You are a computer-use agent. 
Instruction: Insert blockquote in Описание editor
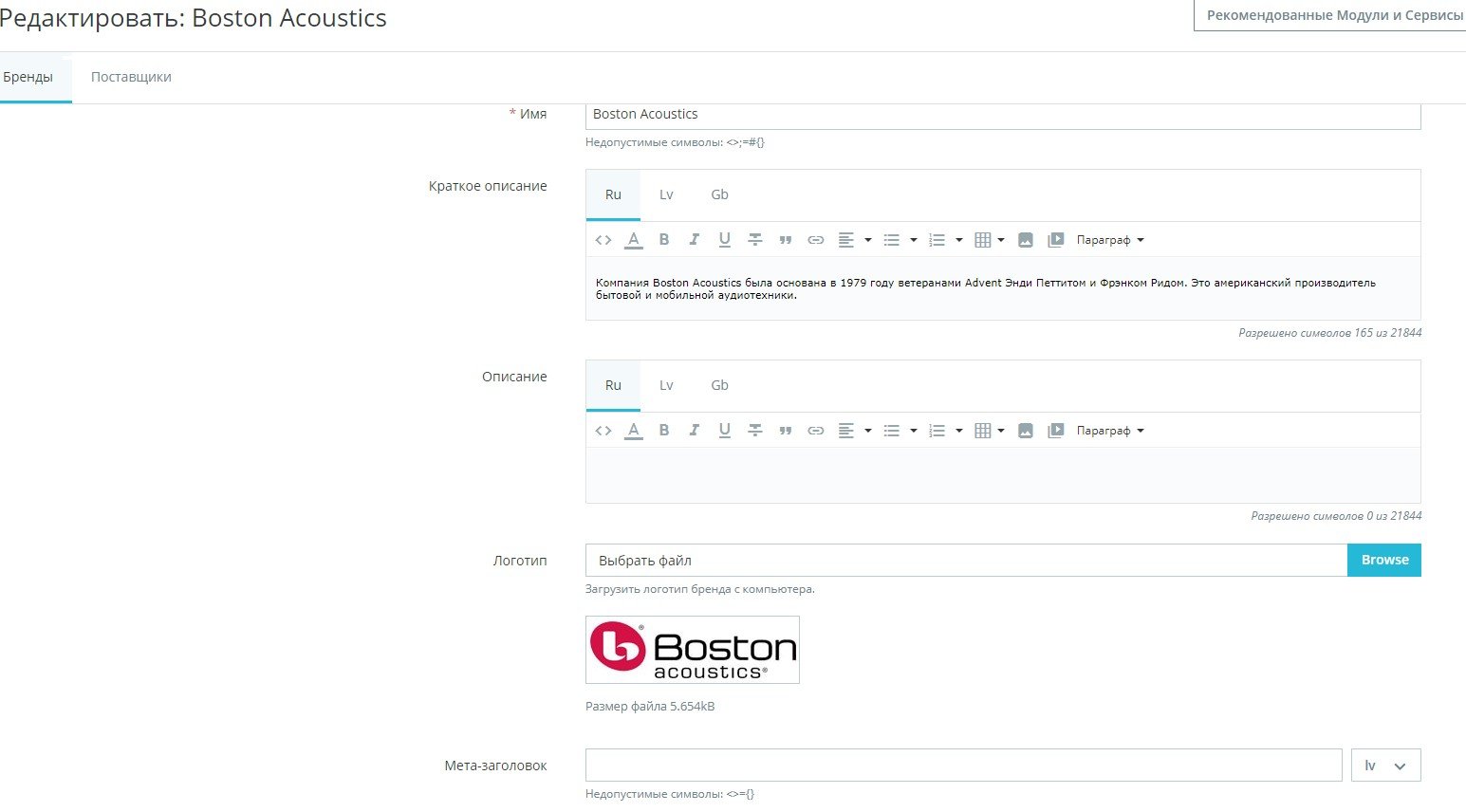click(x=786, y=431)
